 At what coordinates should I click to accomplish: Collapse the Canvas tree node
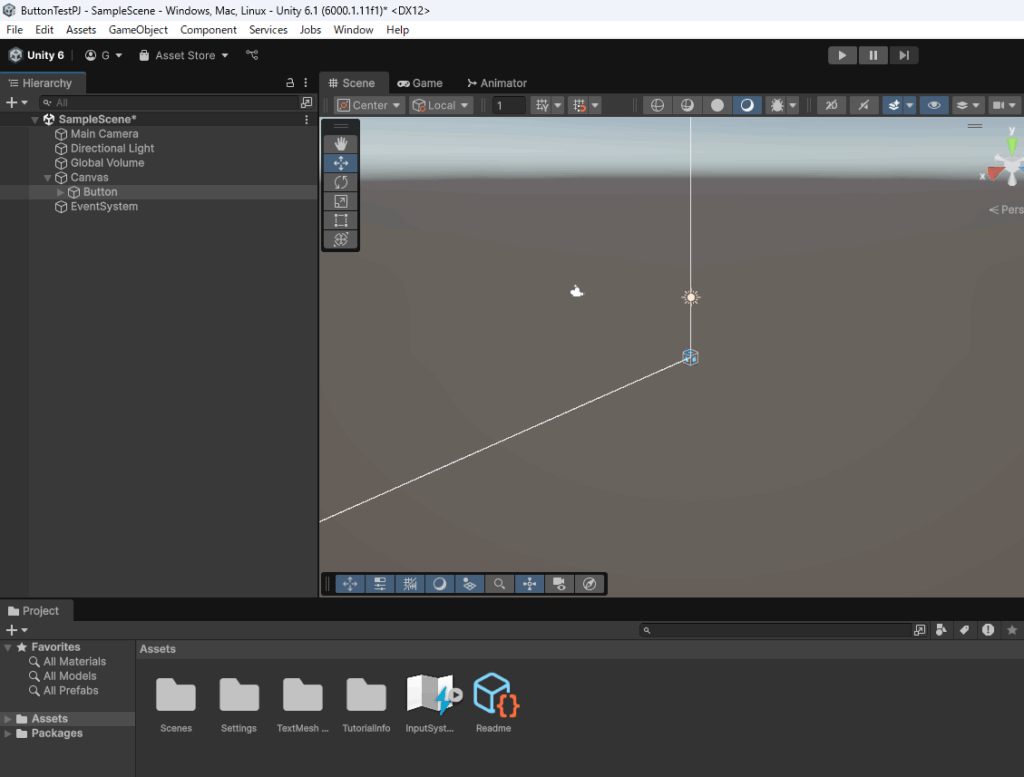coord(47,178)
